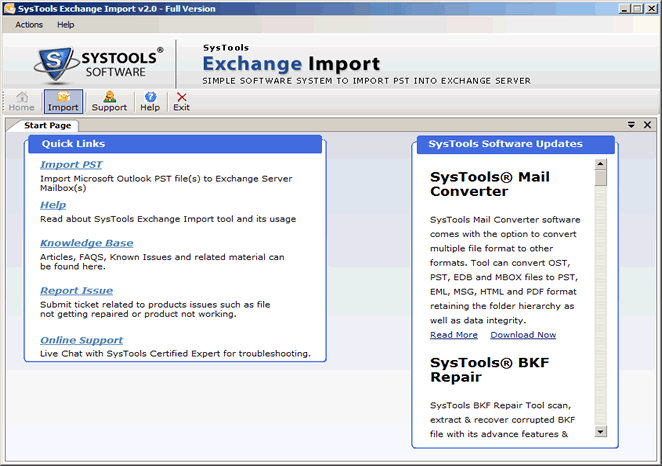Open the Help quick link

[53, 205]
